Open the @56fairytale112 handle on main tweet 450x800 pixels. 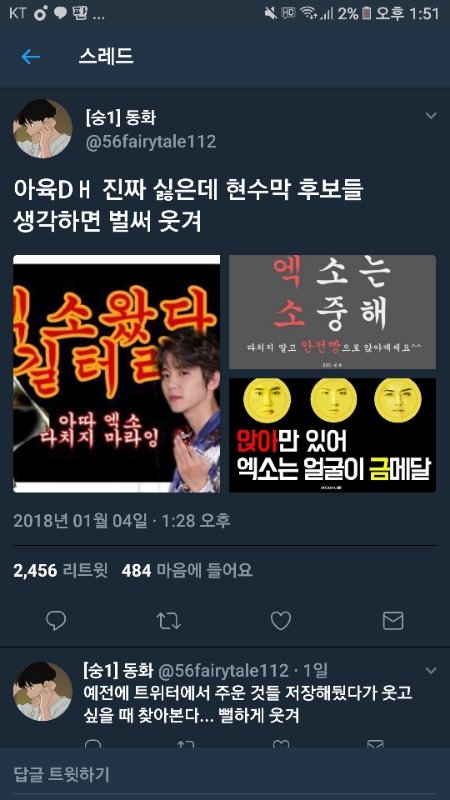(x=151, y=141)
